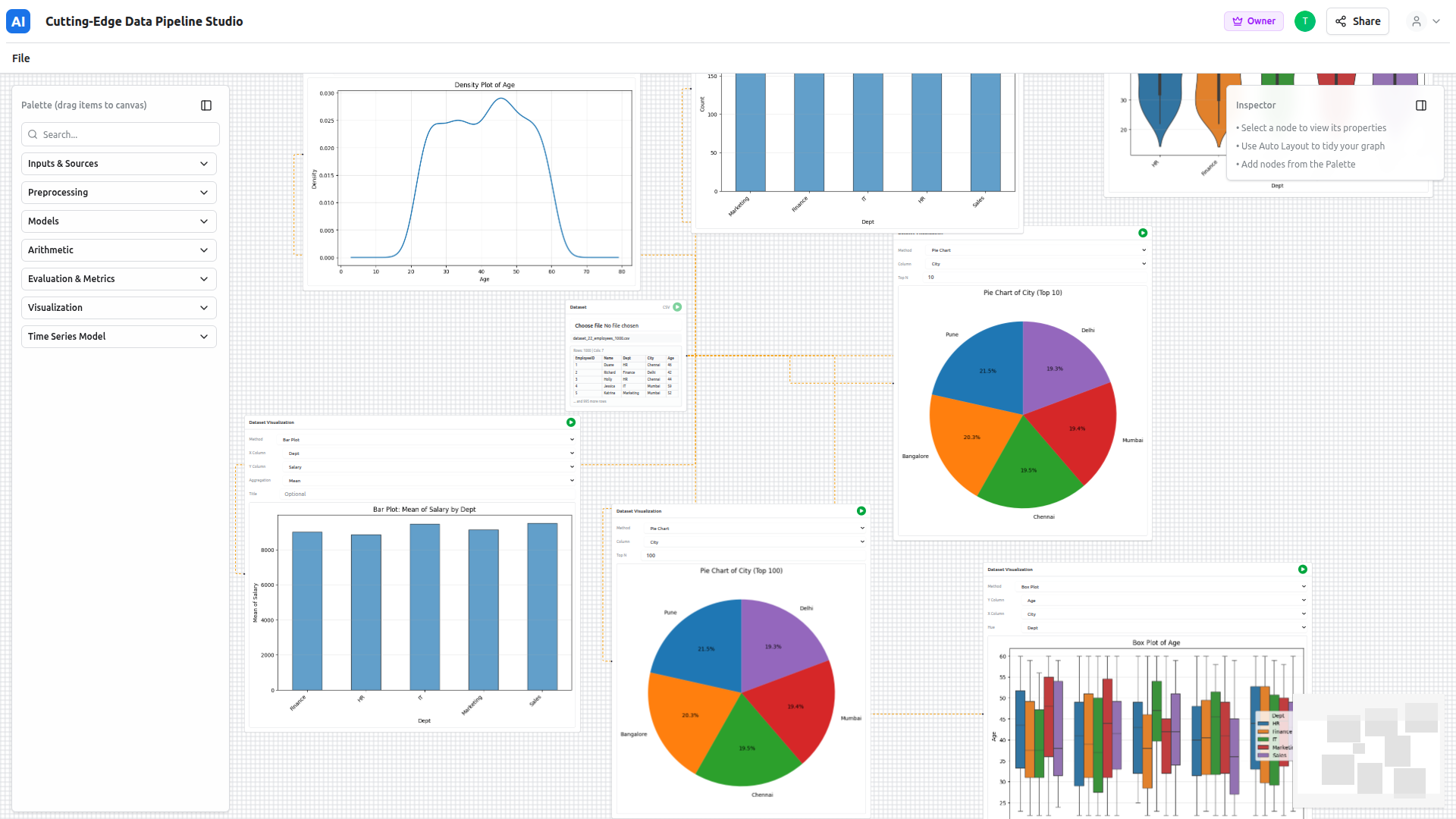Run the Dataset node with its play icon
1456x819 pixels.
[x=677, y=307]
